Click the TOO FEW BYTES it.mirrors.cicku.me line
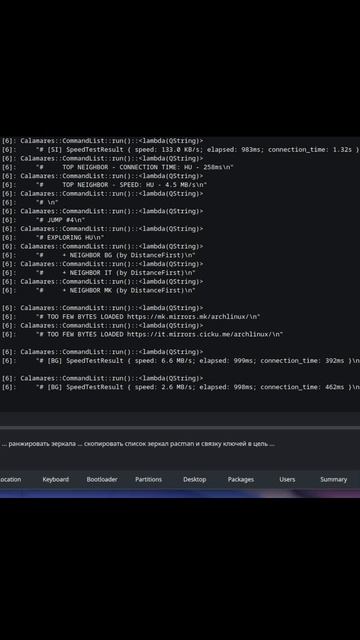Image resolution: width=360 pixels, height=640 pixels. pyautogui.click(x=142, y=334)
